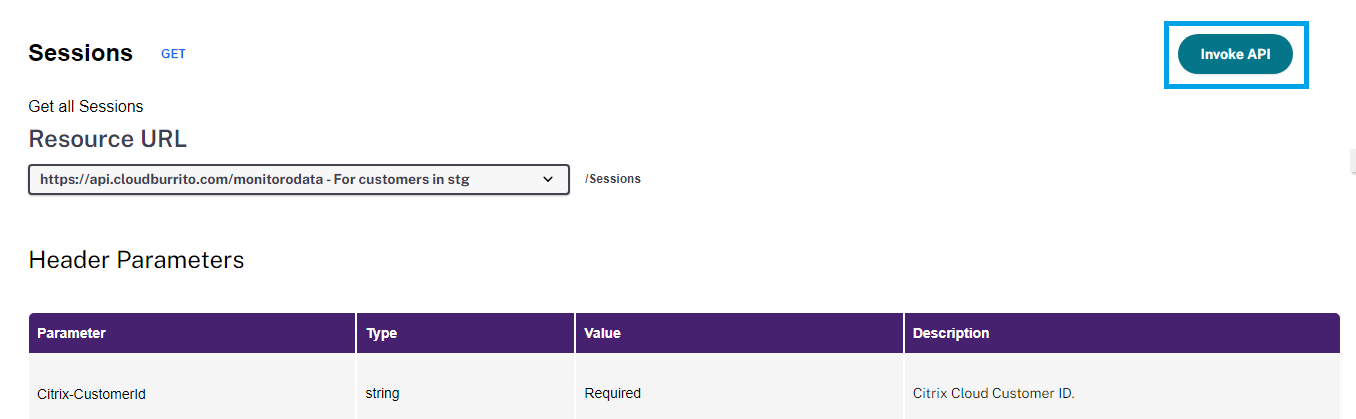Screen dimensions: 1356x419
Task: Select the /Sessions endpoint path text
Action: pyautogui.click(x=612, y=179)
